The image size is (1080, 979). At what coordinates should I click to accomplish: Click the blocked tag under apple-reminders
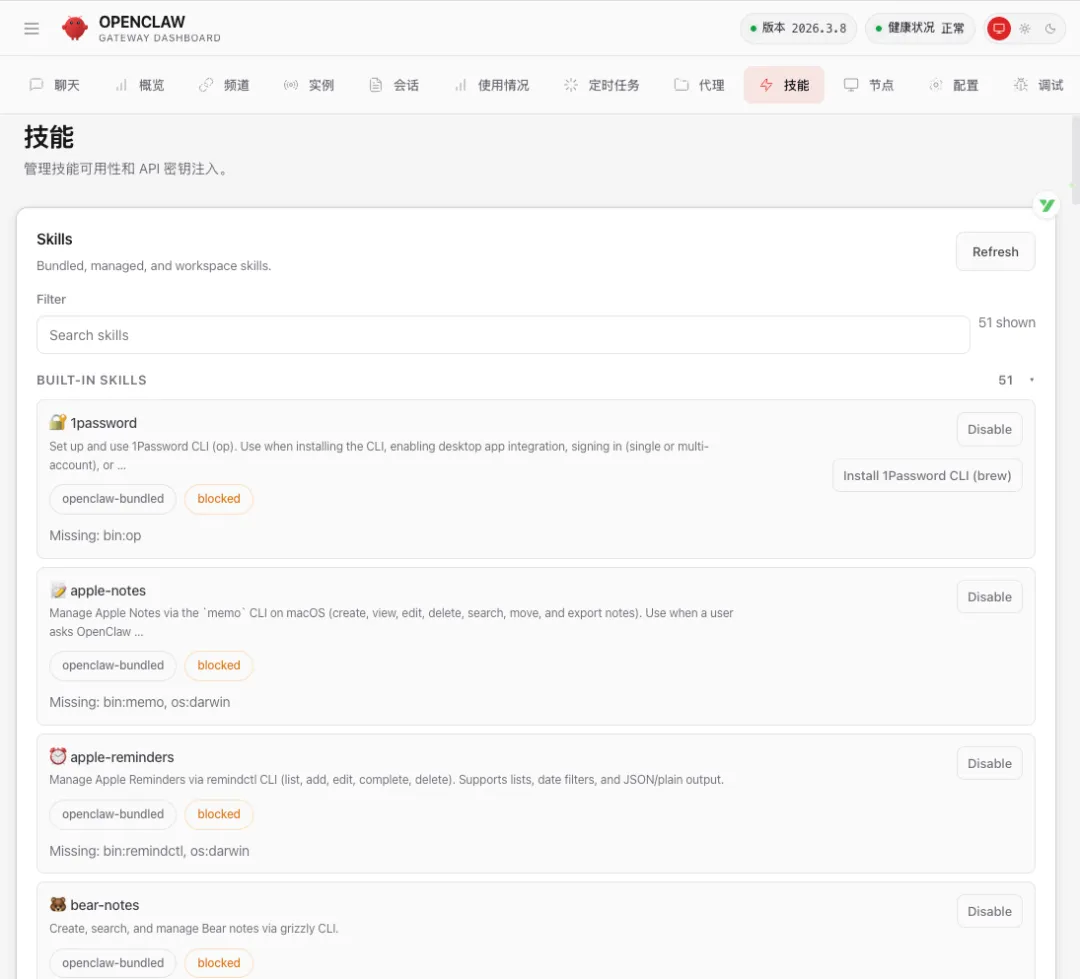coord(218,814)
